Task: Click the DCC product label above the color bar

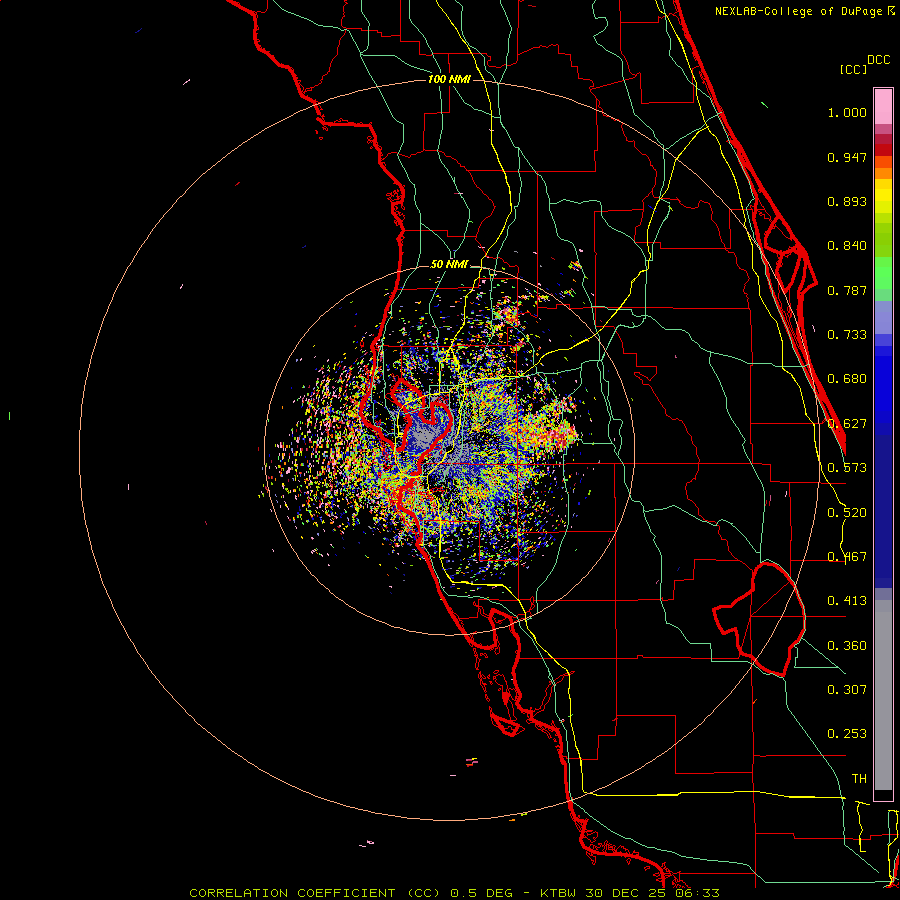Action: (878, 60)
